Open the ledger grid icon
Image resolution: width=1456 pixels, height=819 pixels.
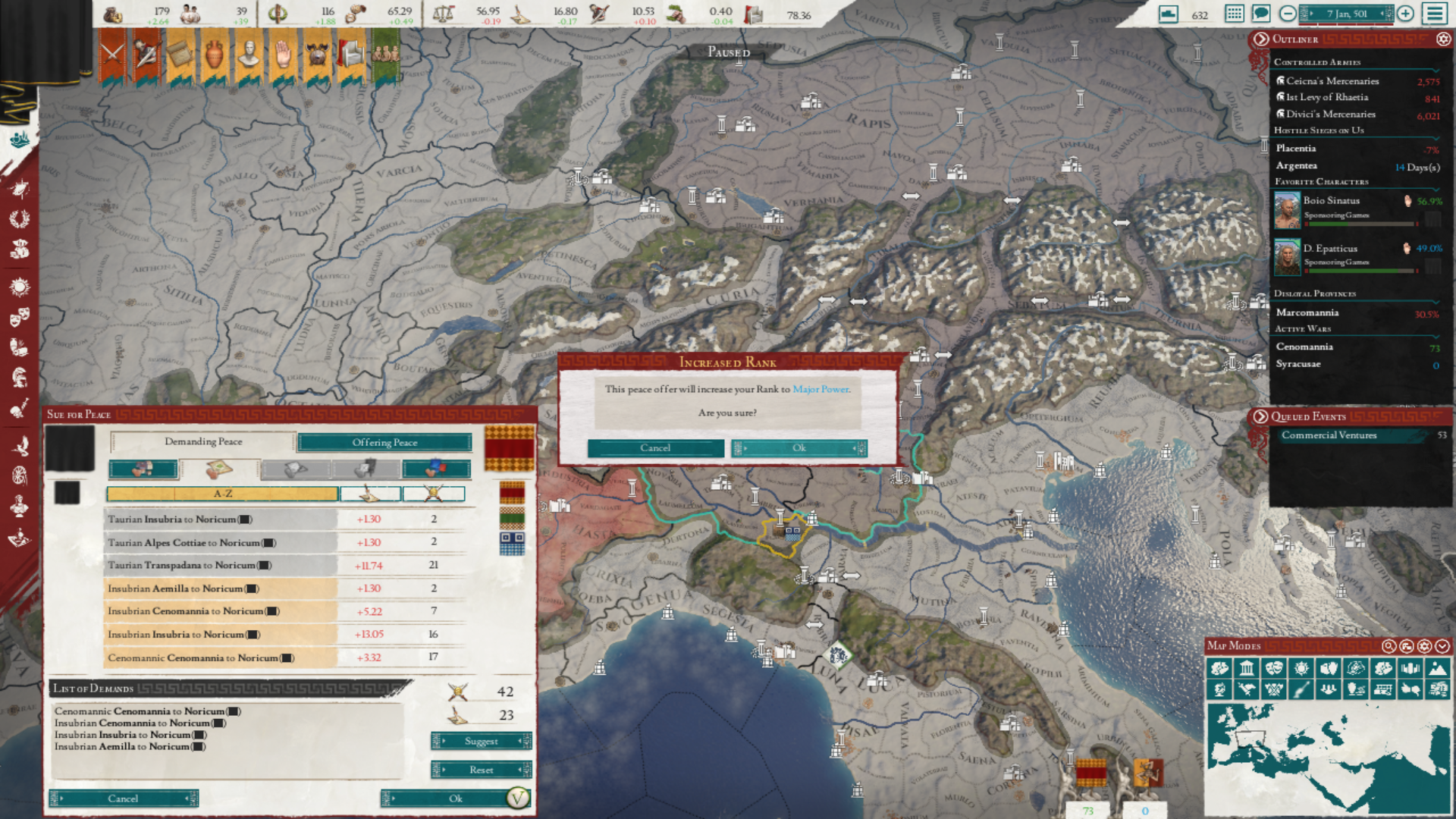(1235, 14)
